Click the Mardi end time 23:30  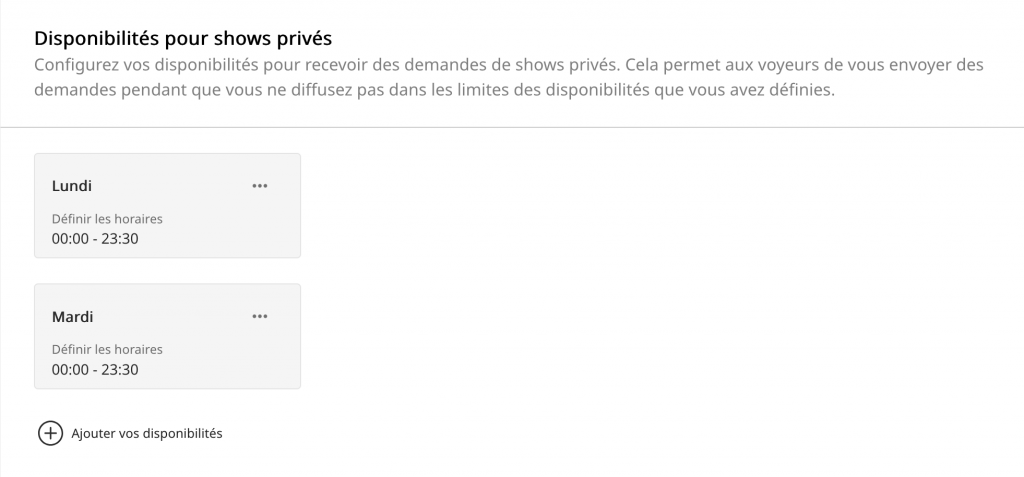(119, 369)
